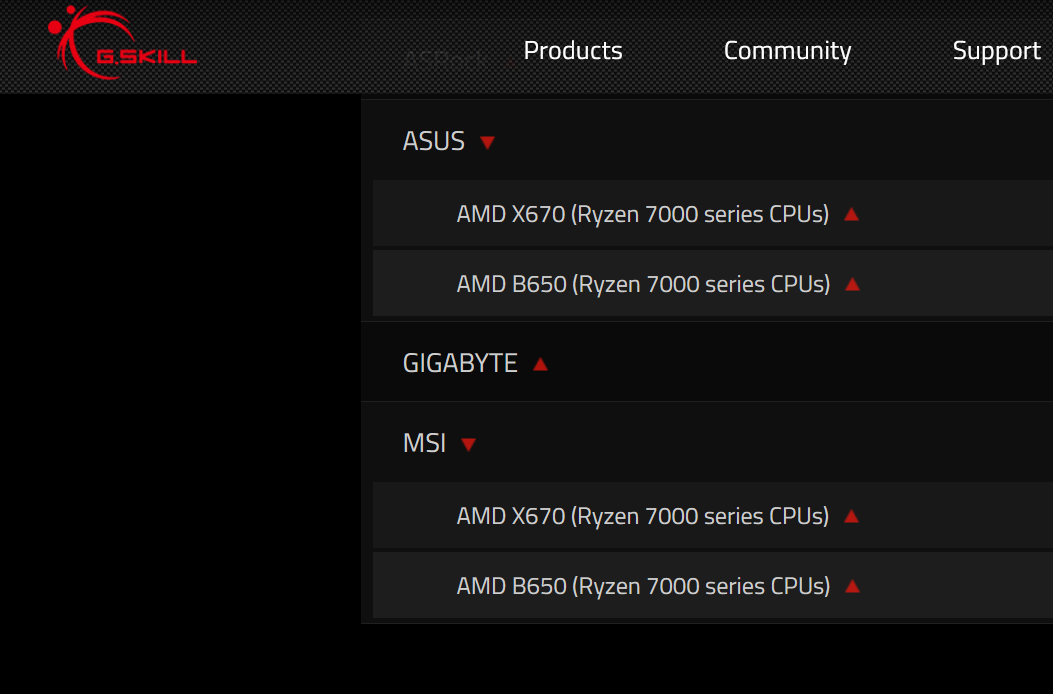Open the Support menu
Image resolution: width=1053 pixels, height=694 pixels.
[x=996, y=51]
